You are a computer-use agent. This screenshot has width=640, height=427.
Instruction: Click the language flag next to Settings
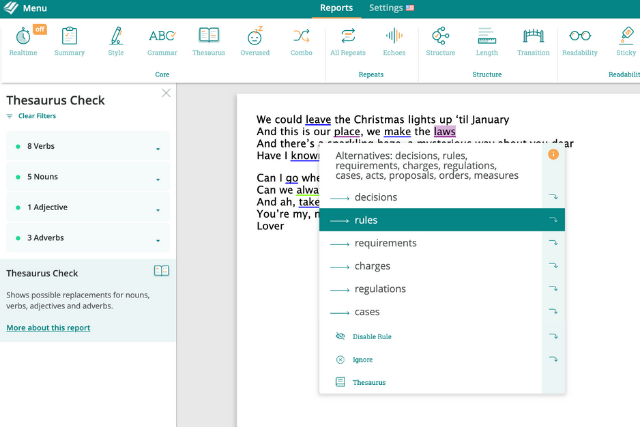(x=410, y=8)
